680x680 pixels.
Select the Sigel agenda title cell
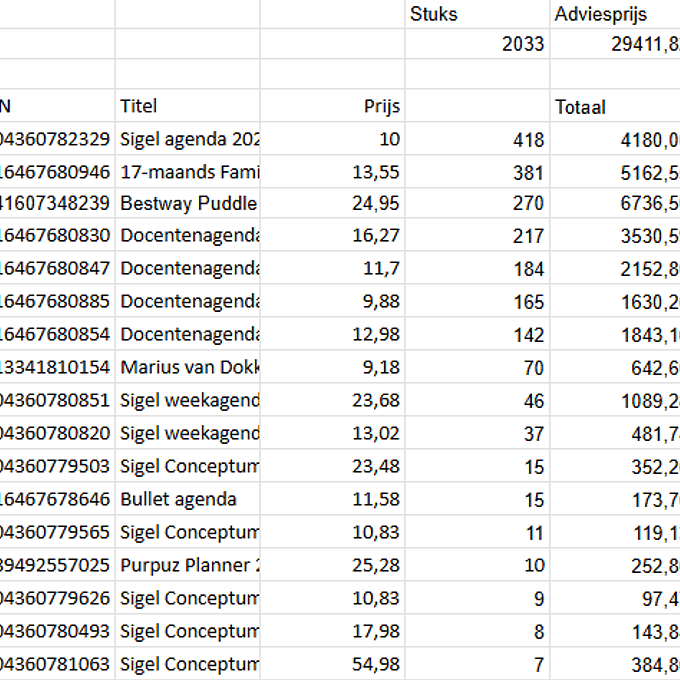pyautogui.click(x=187, y=139)
